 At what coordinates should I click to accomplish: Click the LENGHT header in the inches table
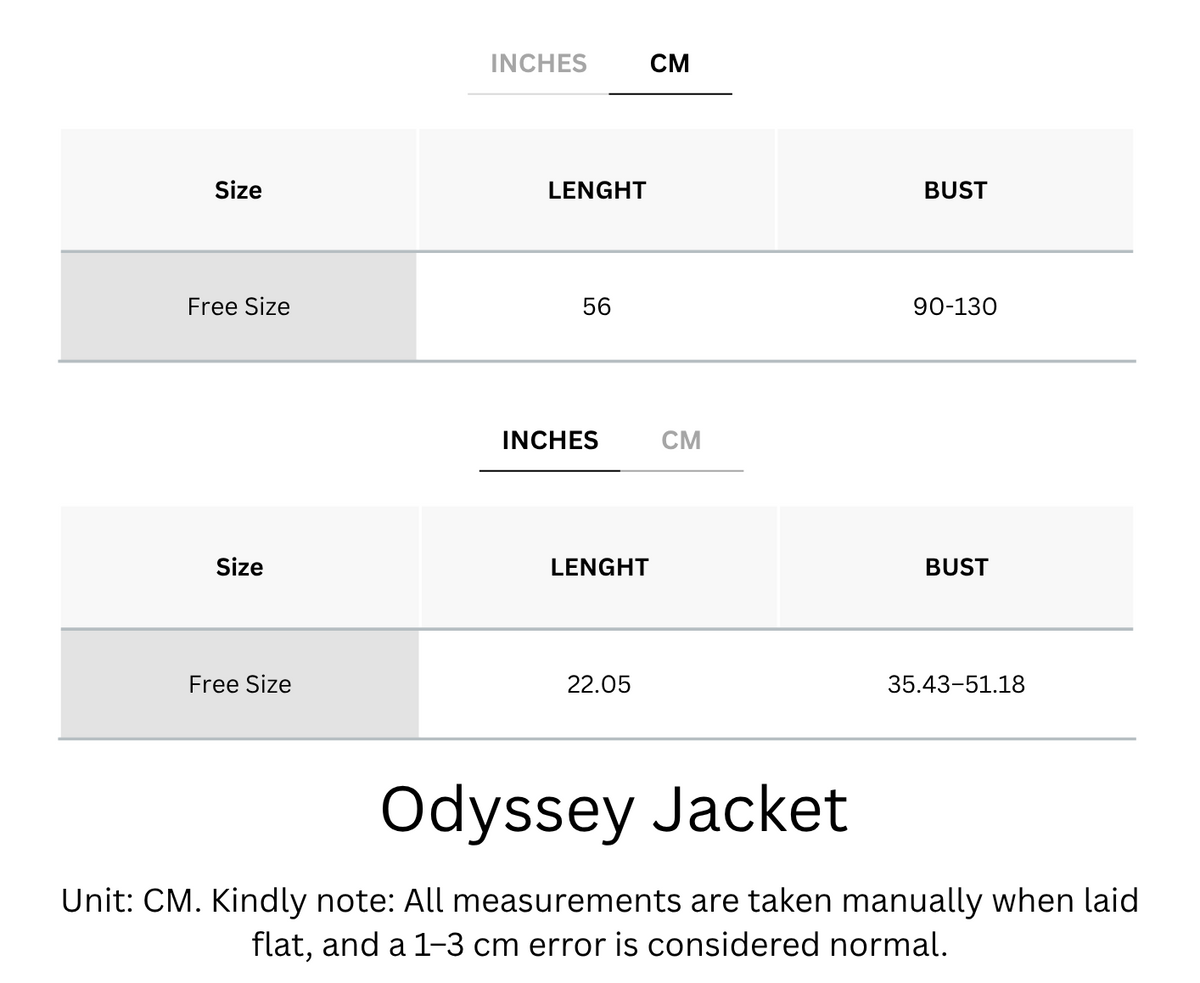tap(599, 567)
